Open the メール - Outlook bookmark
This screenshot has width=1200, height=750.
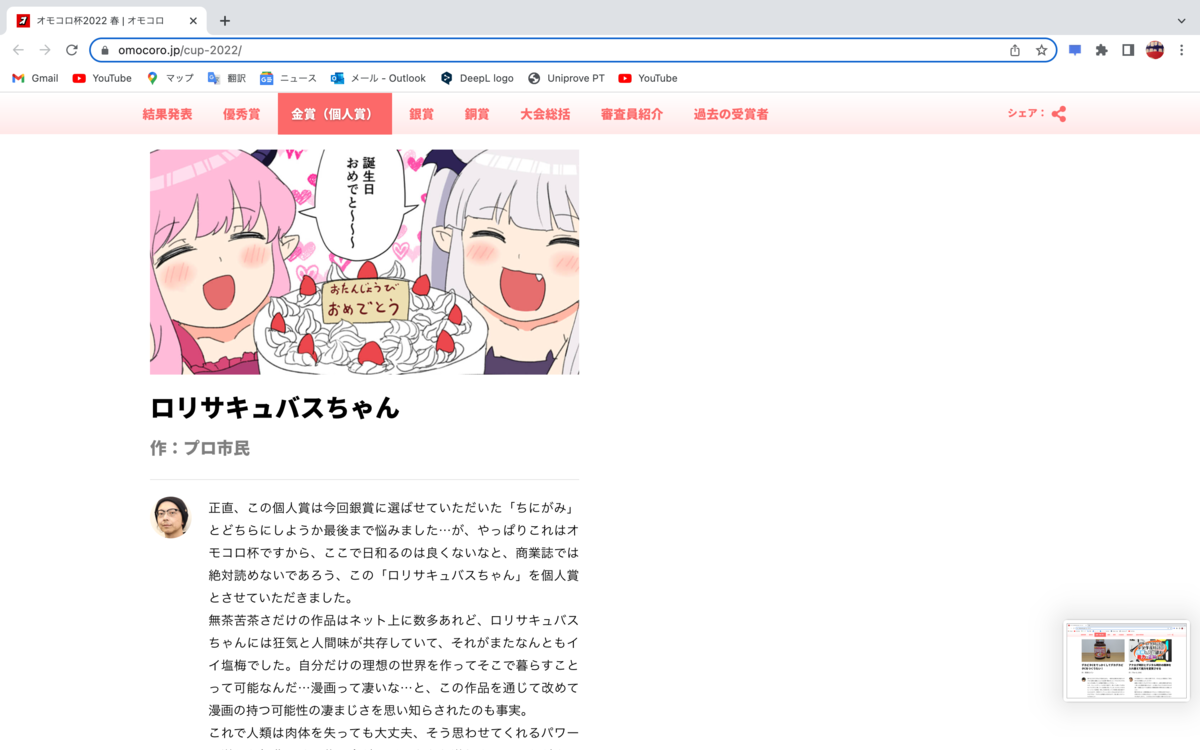[x=378, y=78]
